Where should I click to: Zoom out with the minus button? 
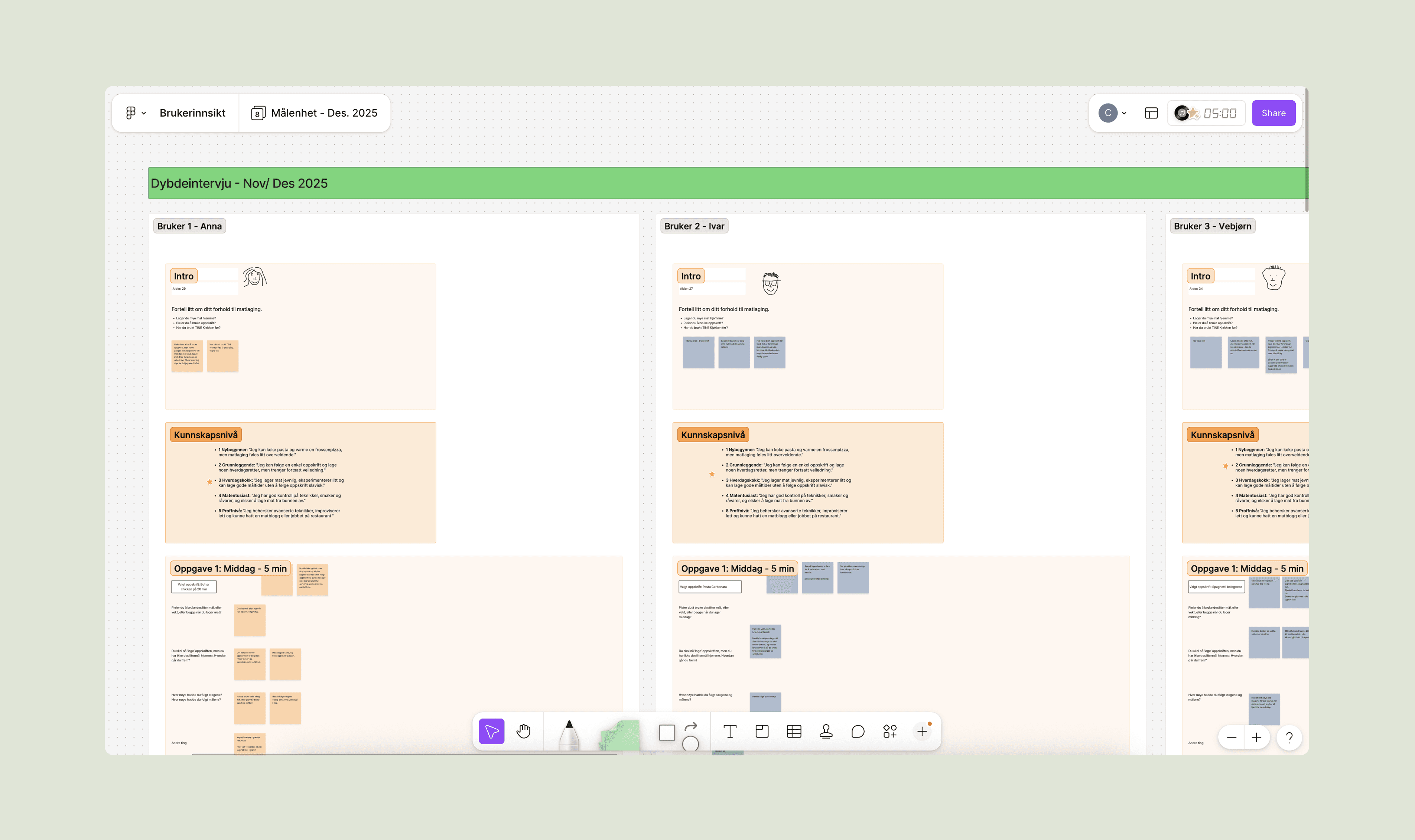coord(1231,738)
